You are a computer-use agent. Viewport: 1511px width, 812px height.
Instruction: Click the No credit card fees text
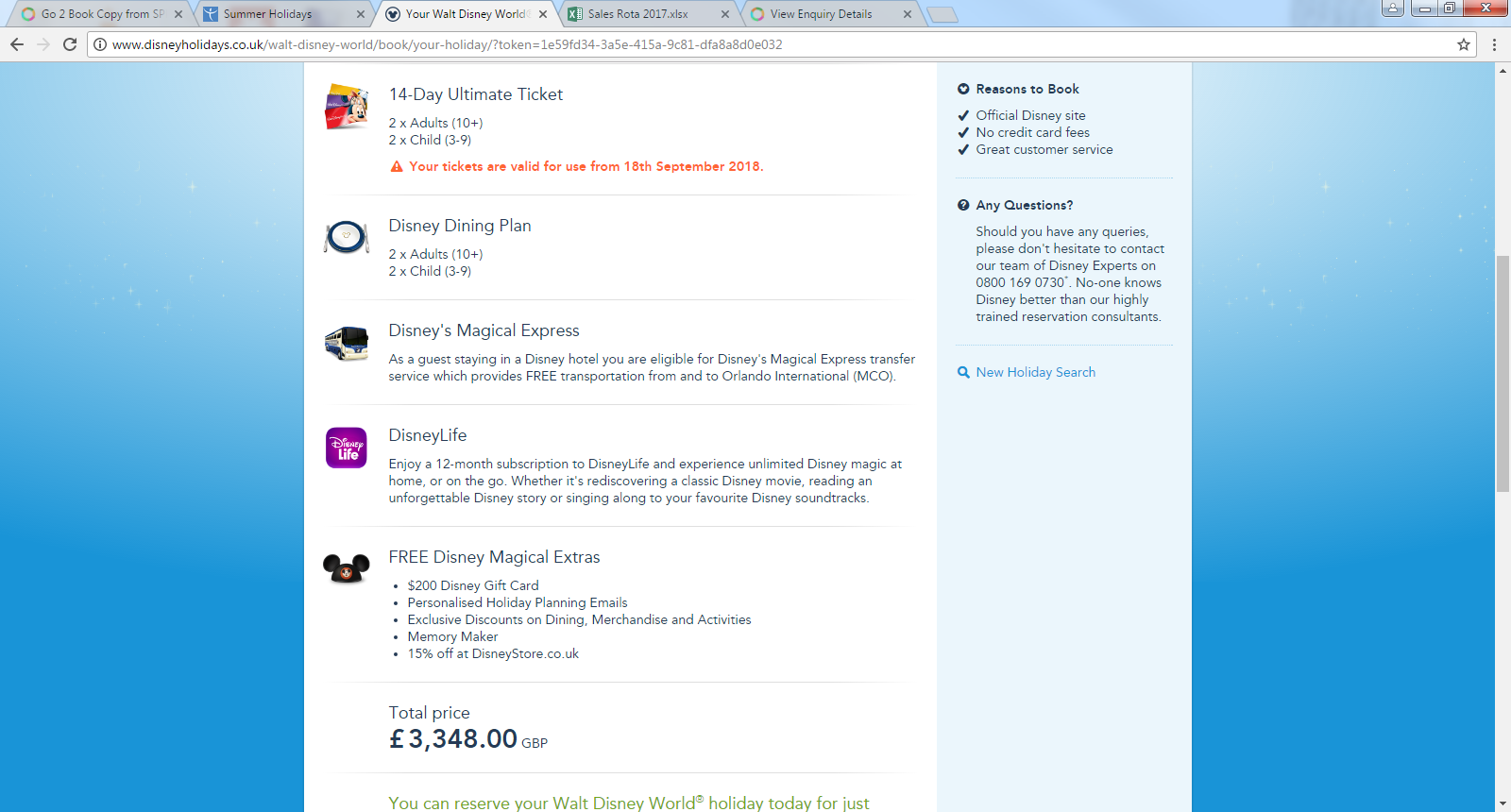coord(1033,132)
